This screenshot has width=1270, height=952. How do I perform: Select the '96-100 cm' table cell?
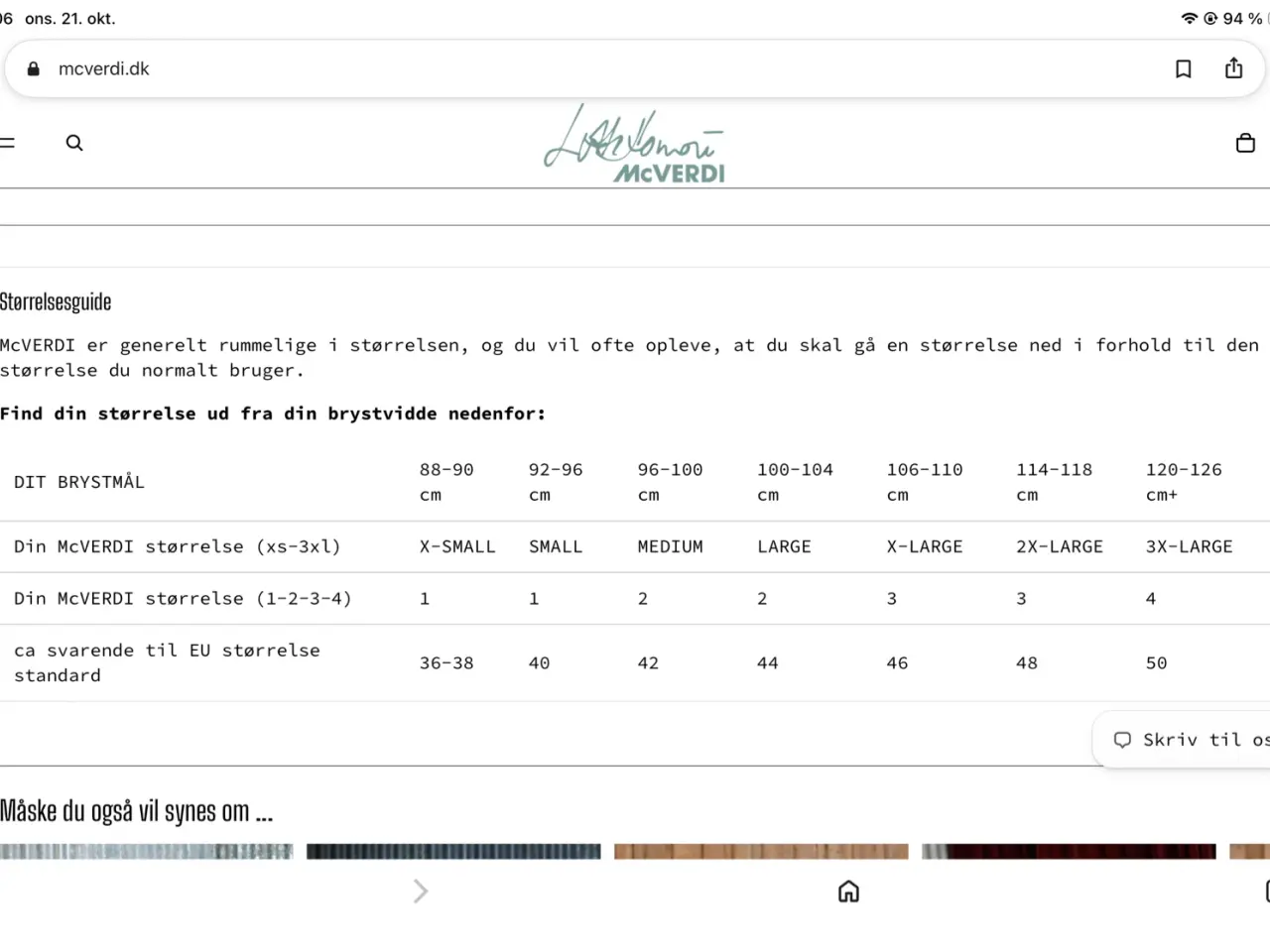click(670, 482)
